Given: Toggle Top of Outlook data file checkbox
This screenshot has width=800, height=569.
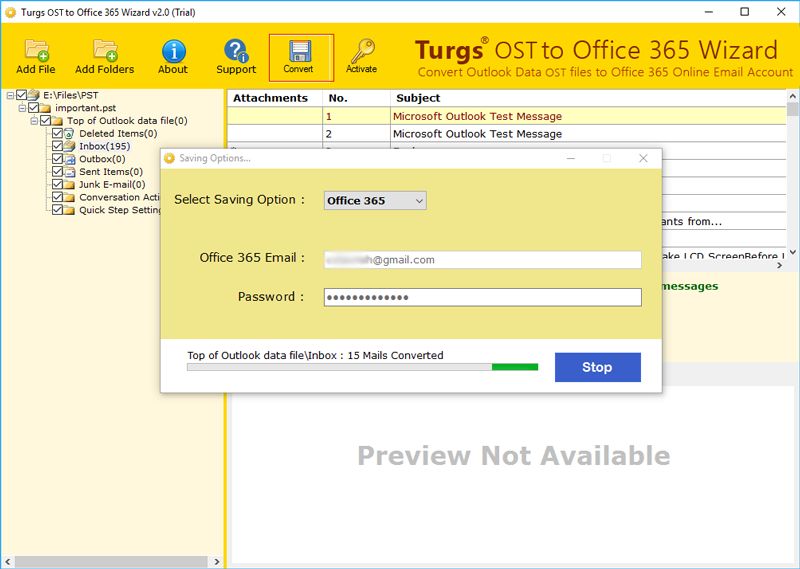Looking at the screenshot, I should (45, 120).
